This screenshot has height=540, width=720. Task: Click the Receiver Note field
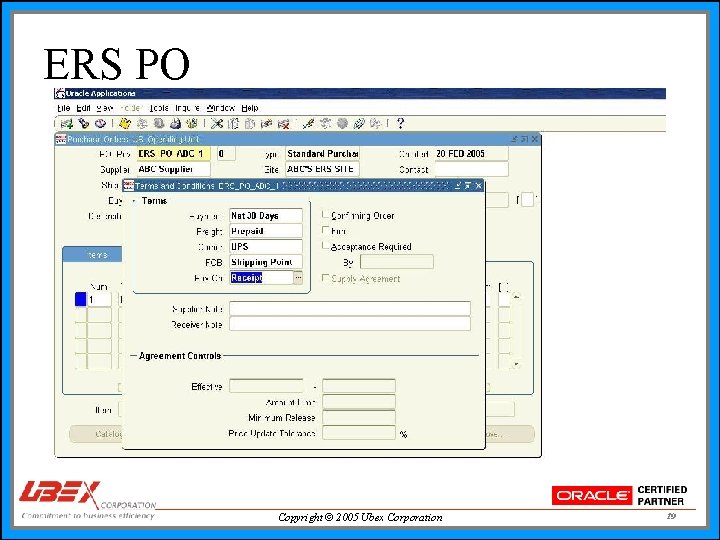[x=350, y=324]
